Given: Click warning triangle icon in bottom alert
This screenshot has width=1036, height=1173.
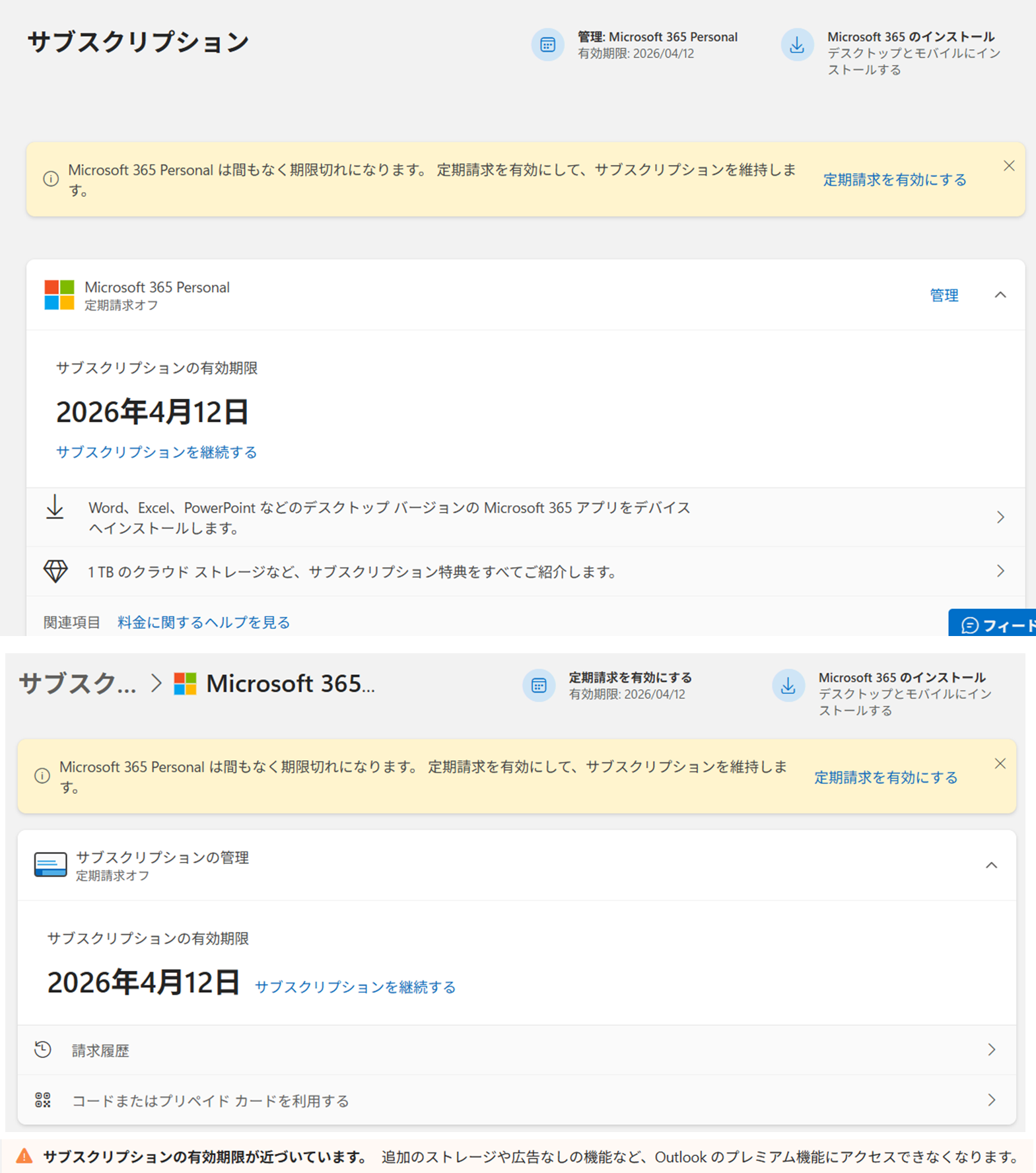Looking at the screenshot, I should pyautogui.click(x=24, y=1156).
